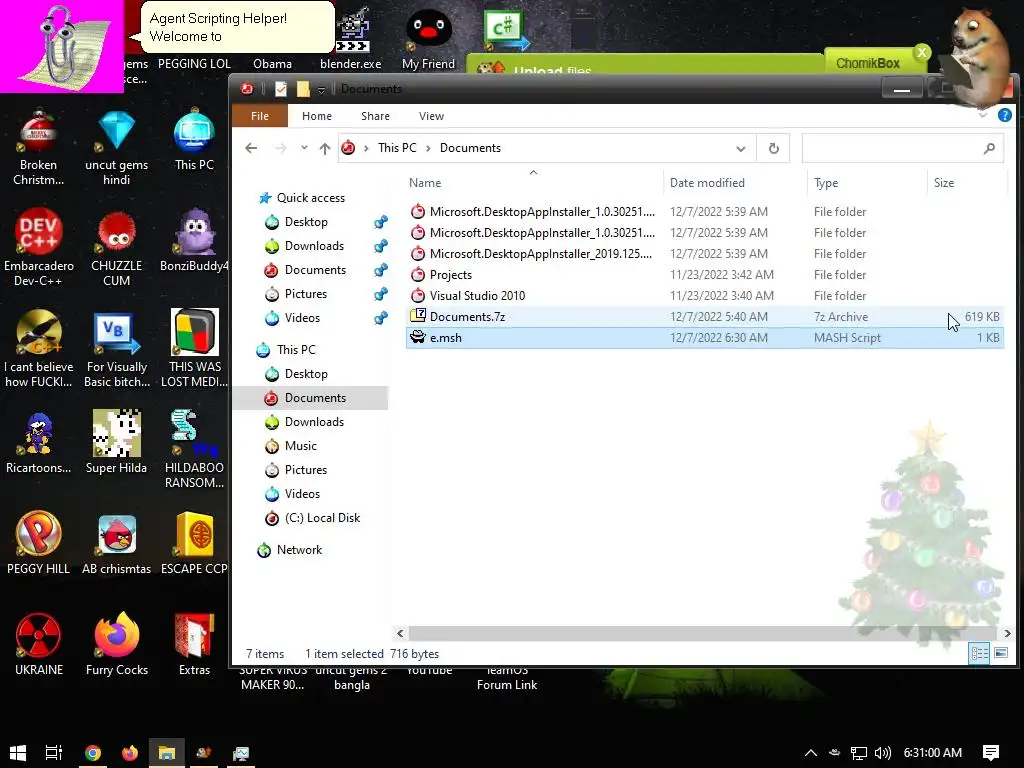This screenshot has height=768, width=1024.
Task: Refresh the Documents folder view
Action: pos(773,148)
